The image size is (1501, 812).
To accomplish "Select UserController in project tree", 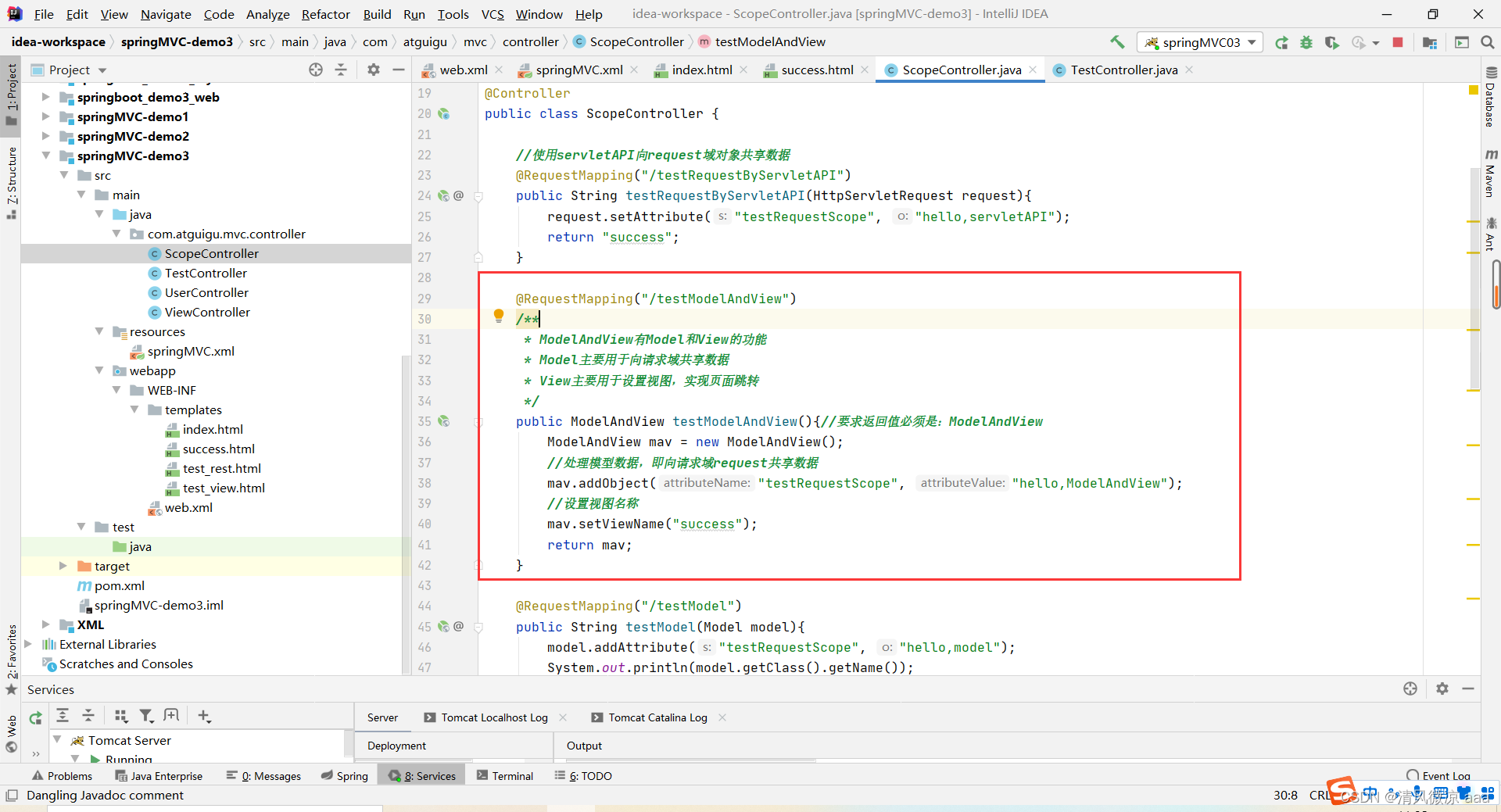I will [x=206, y=292].
